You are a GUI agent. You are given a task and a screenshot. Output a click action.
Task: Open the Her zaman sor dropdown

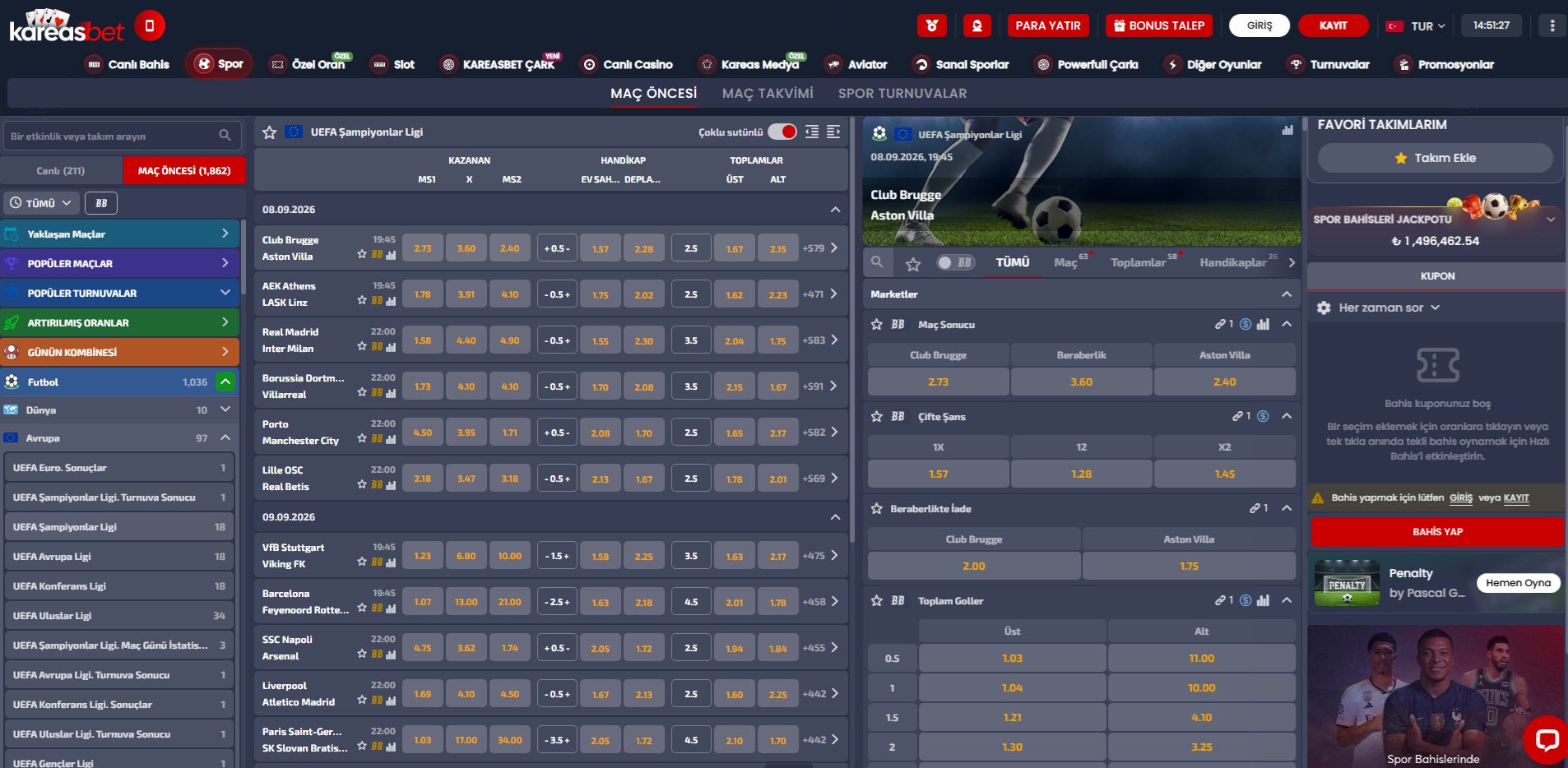(x=1389, y=308)
